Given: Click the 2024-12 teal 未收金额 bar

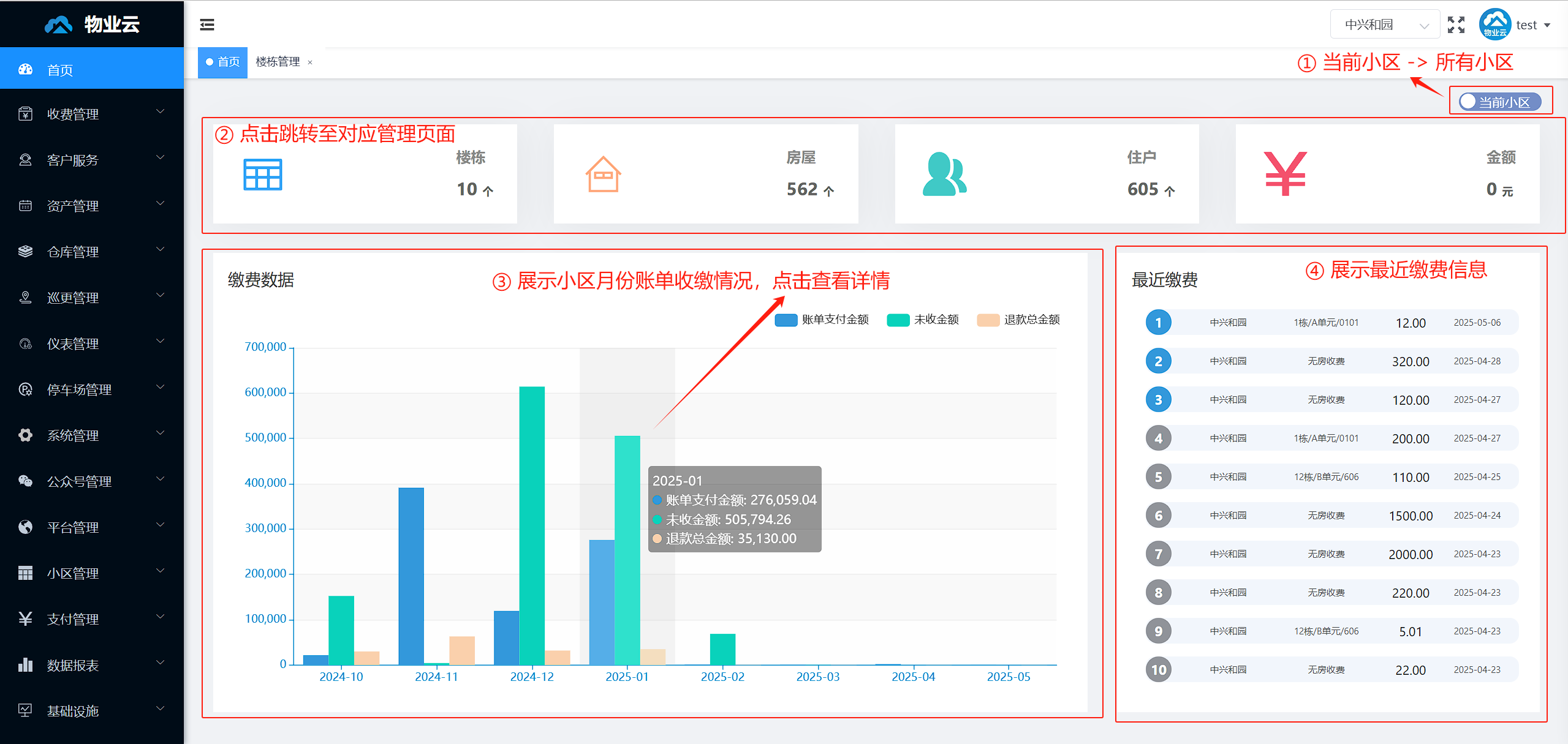Looking at the screenshot, I should tap(532, 525).
